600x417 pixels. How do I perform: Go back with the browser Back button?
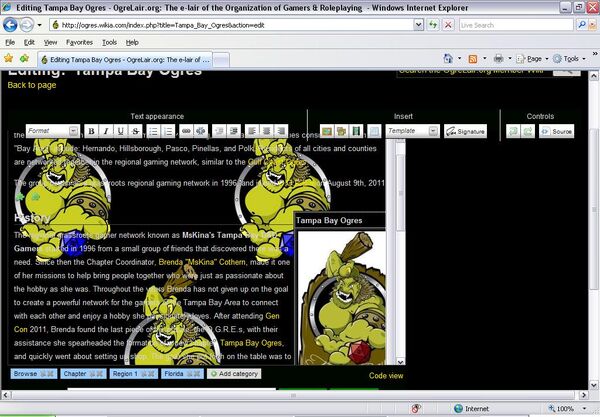[x=10, y=25]
